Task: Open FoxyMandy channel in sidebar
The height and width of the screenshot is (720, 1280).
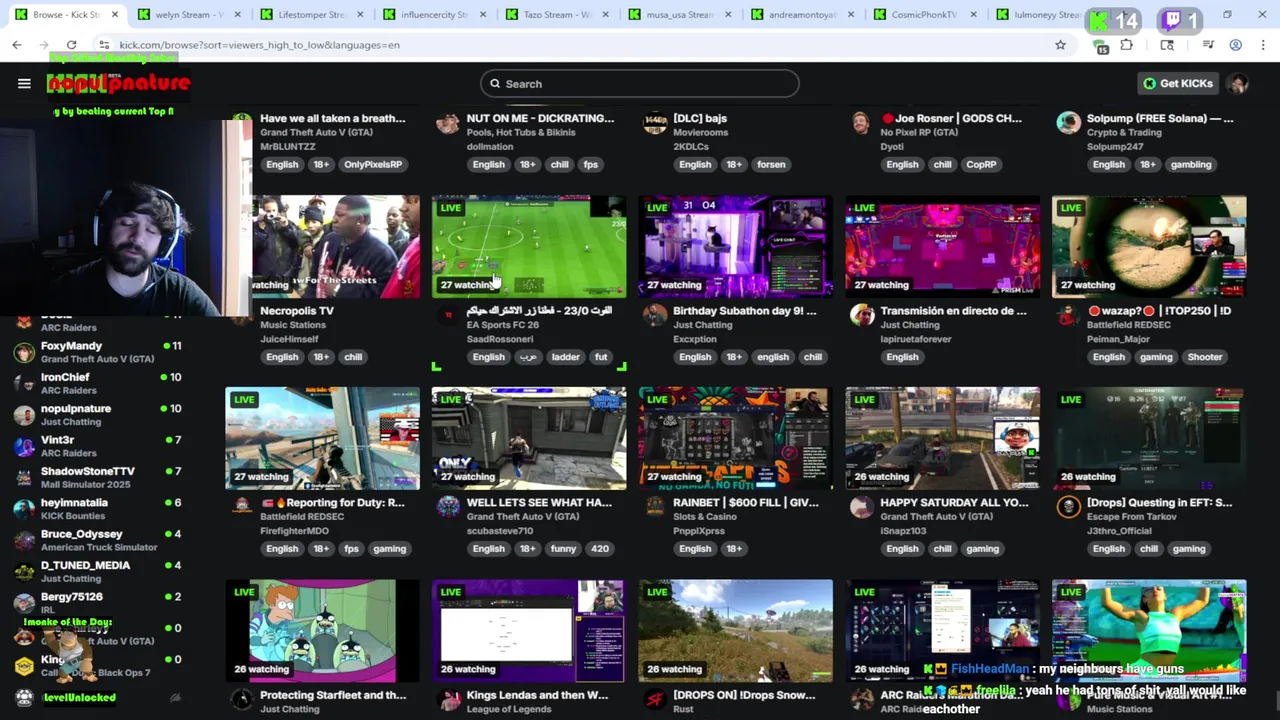Action: [x=98, y=352]
